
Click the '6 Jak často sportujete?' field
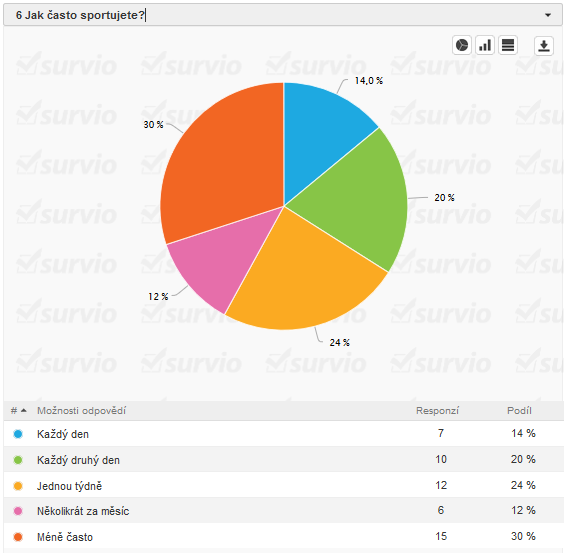pyautogui.click(x=283, y=15)
